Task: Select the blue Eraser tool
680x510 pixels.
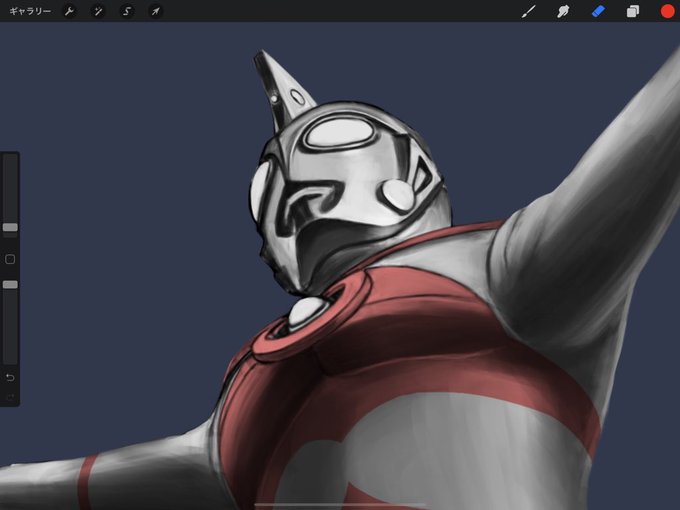Action: (x=598, y=11)
